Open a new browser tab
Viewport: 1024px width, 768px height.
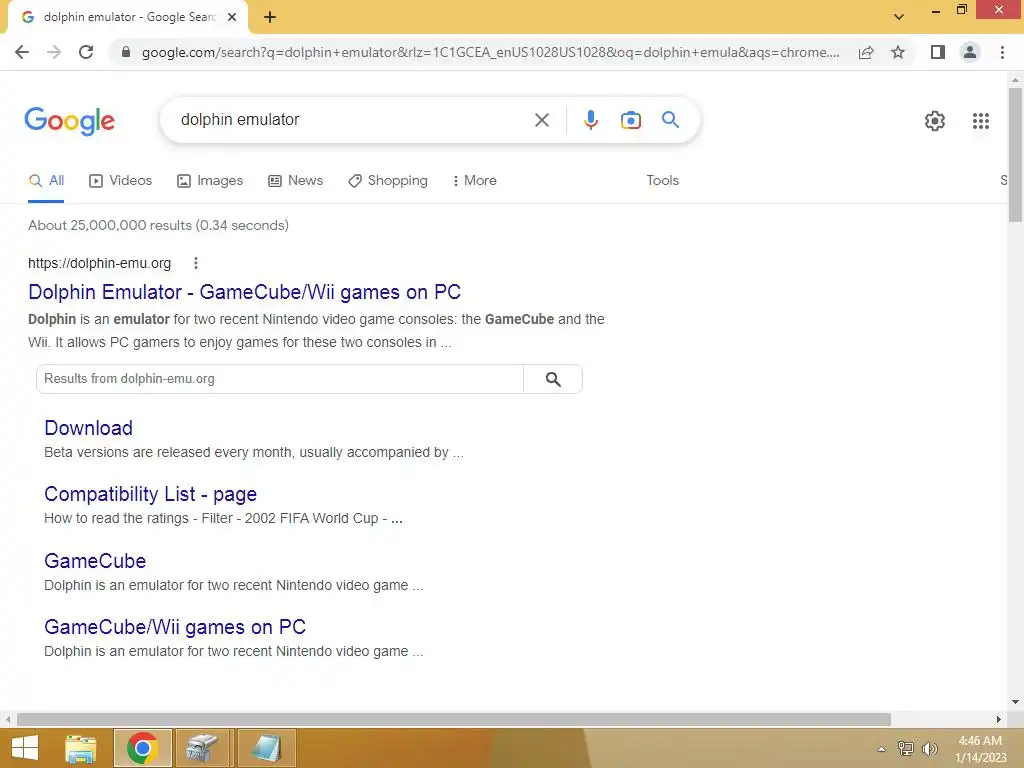(x=270, y=17)
